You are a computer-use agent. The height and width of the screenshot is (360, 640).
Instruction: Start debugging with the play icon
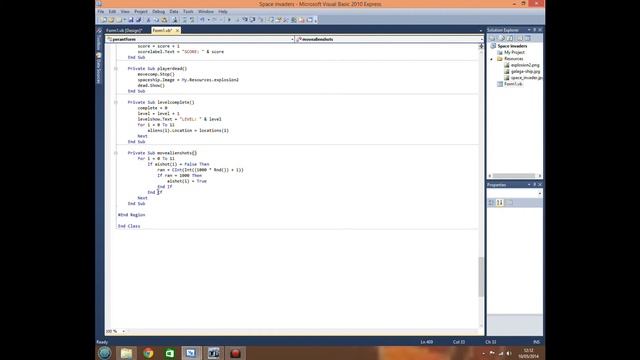pyautogui.click(x=229, y=20)
